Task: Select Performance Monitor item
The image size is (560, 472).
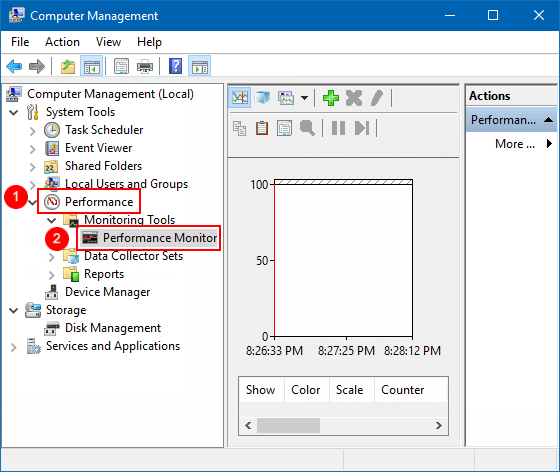Action: [160, 238]
